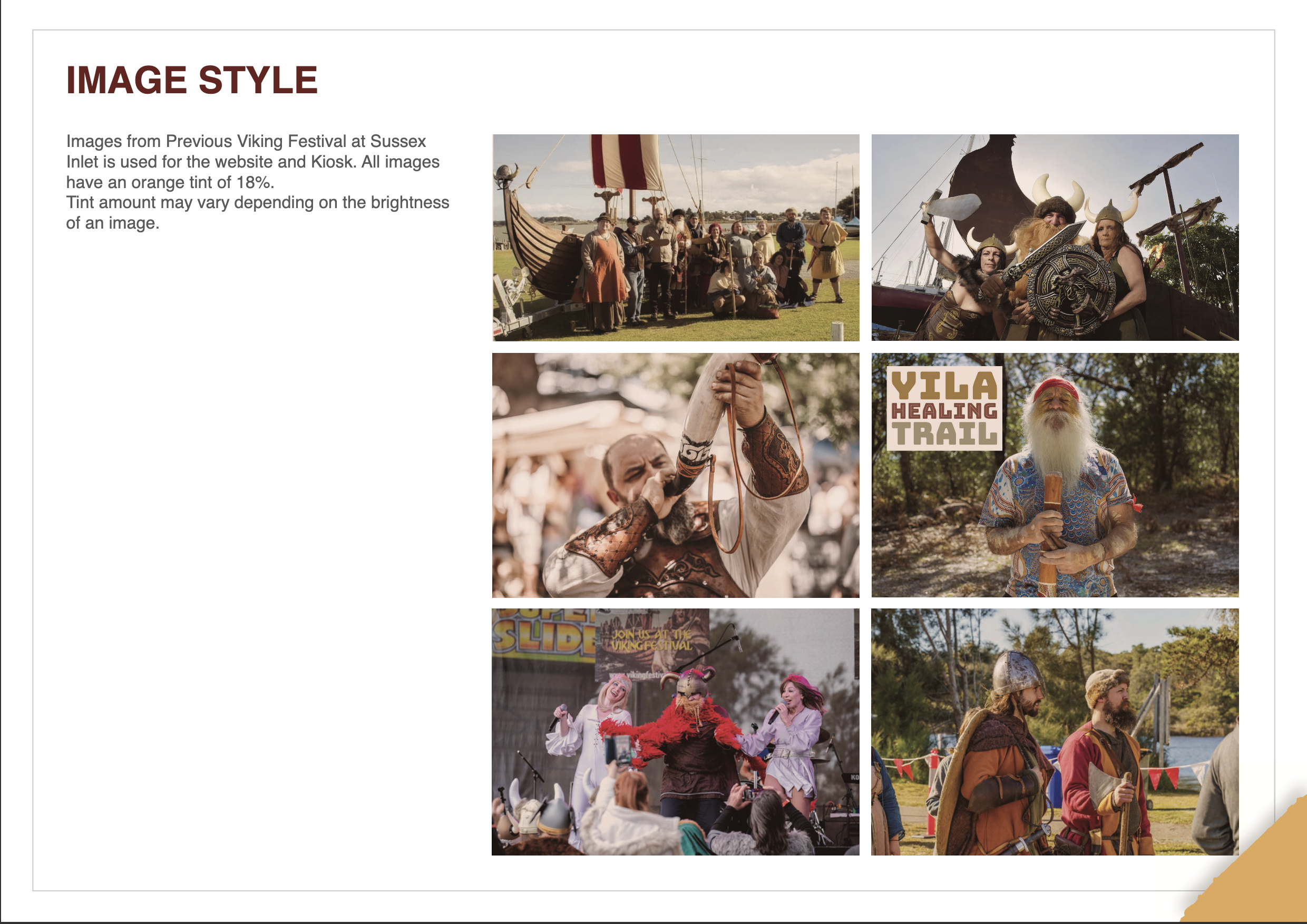
Task: Open the Yila Healing Trail photo
Action: click(x=1055, y=475)
